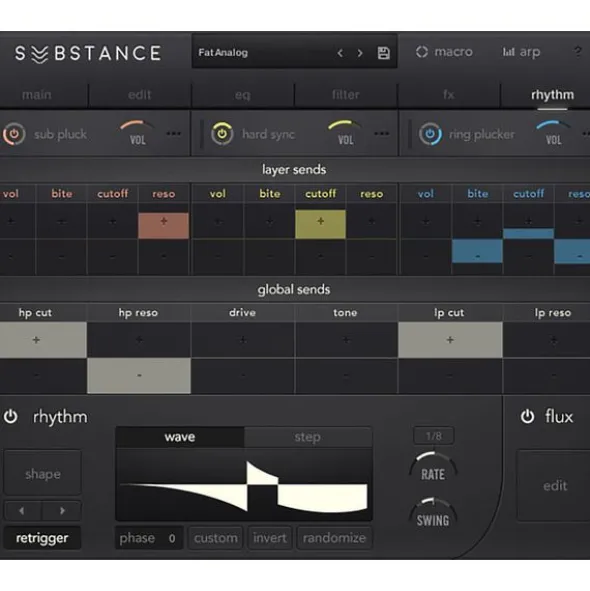The image size is (590, 591).
Task: Enable lp reso positive global send cell
Action: coord(547,340)
